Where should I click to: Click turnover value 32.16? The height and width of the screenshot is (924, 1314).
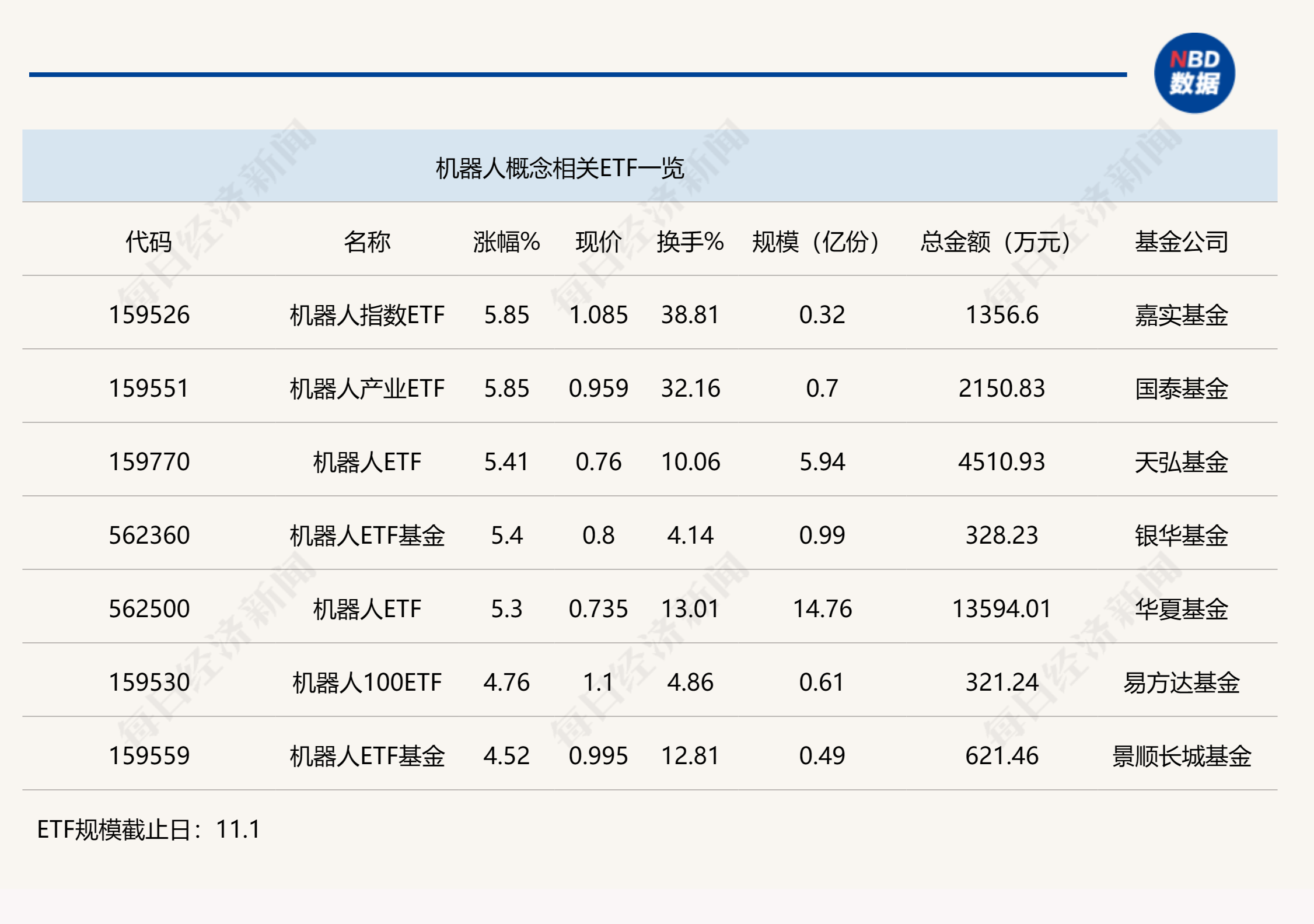tap(690, 388)
